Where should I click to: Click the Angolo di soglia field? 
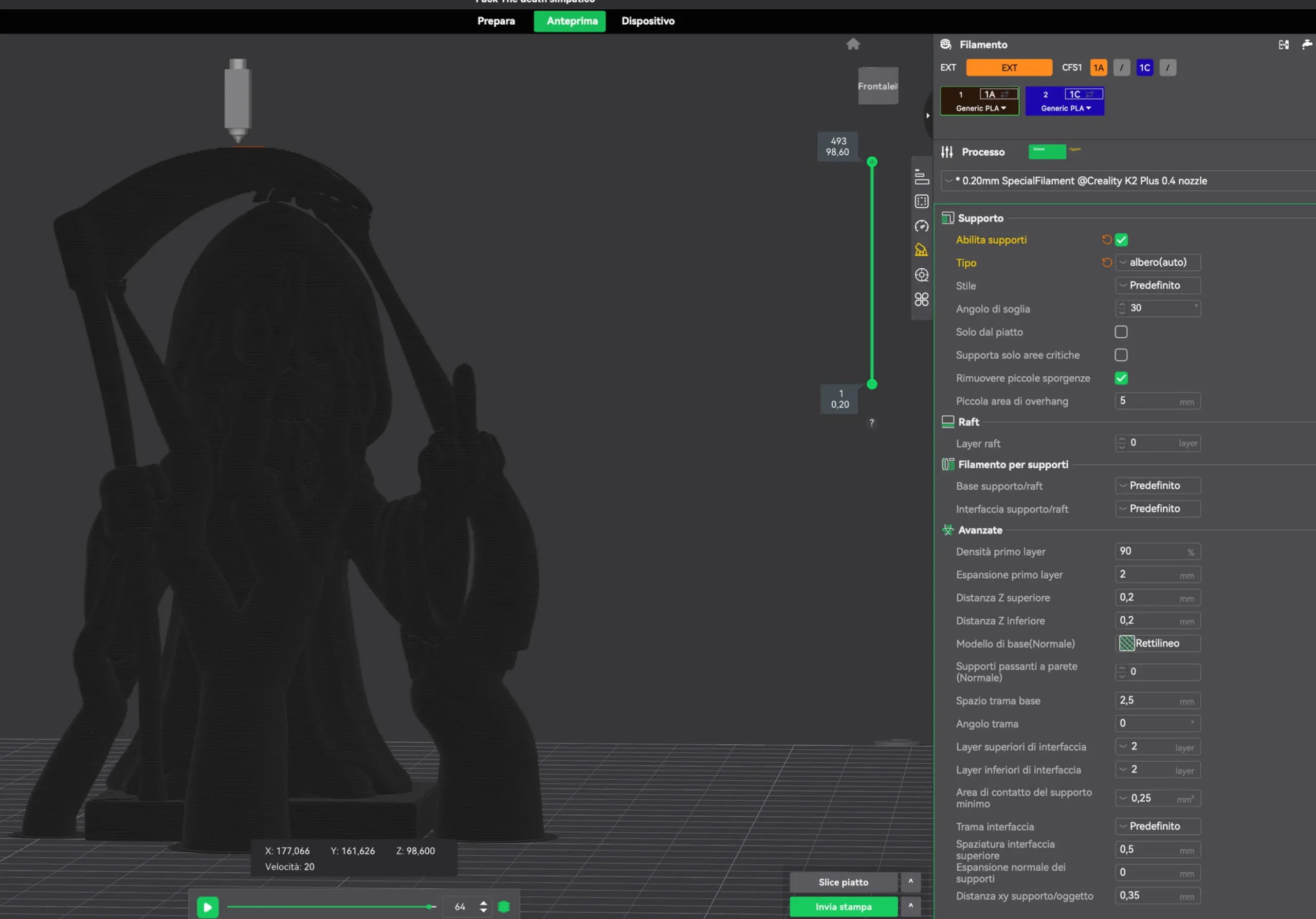1157,308
